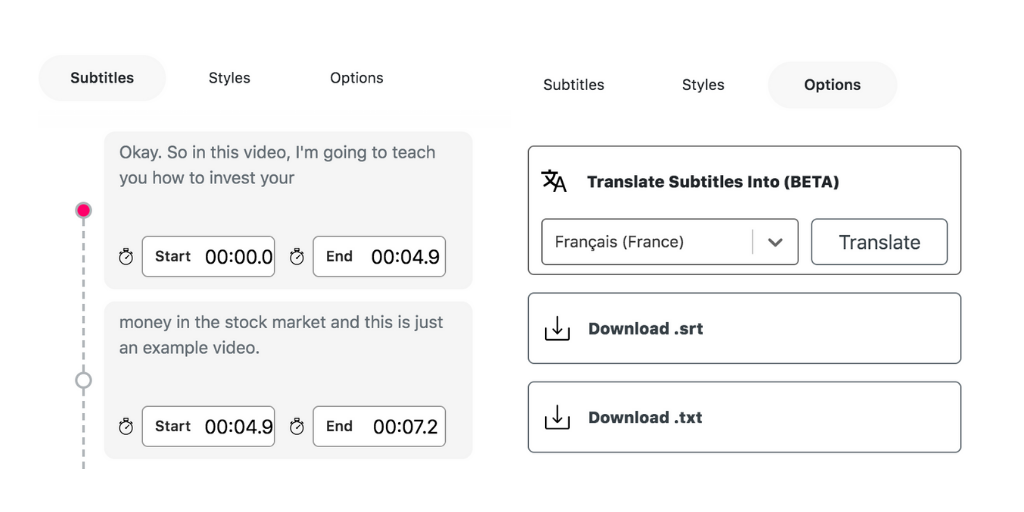Expand the language dropdown chevron
Screen dimensions: 1024x512
(x=775, y=242)
